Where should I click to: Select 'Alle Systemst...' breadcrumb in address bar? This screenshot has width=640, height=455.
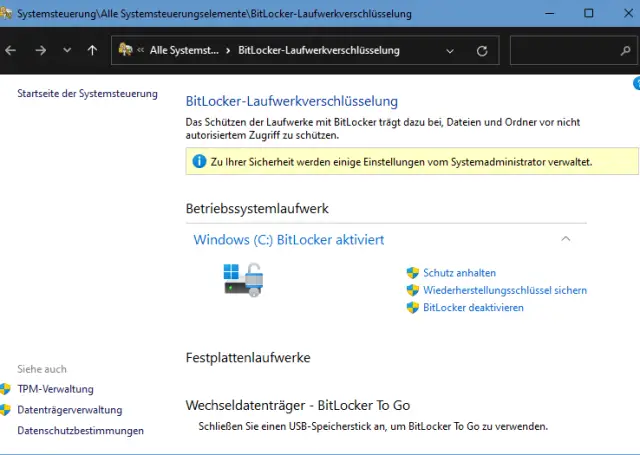click(x=184, y=50)
